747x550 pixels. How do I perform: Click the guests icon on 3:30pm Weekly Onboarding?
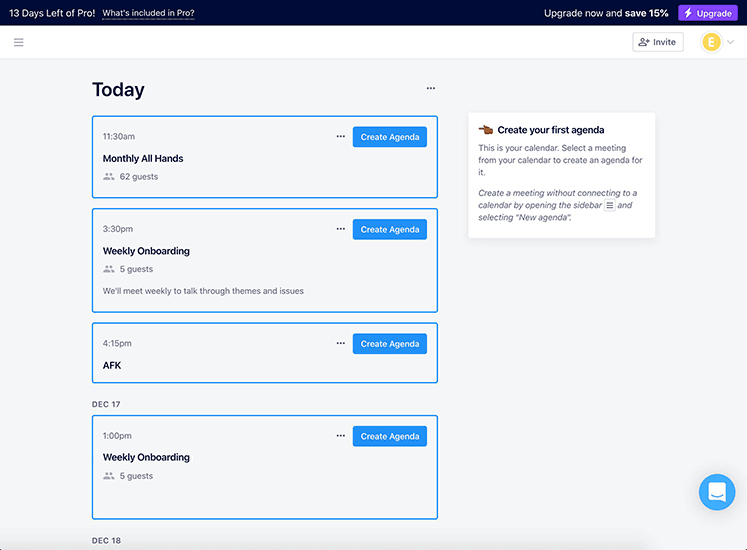(109, 269)
